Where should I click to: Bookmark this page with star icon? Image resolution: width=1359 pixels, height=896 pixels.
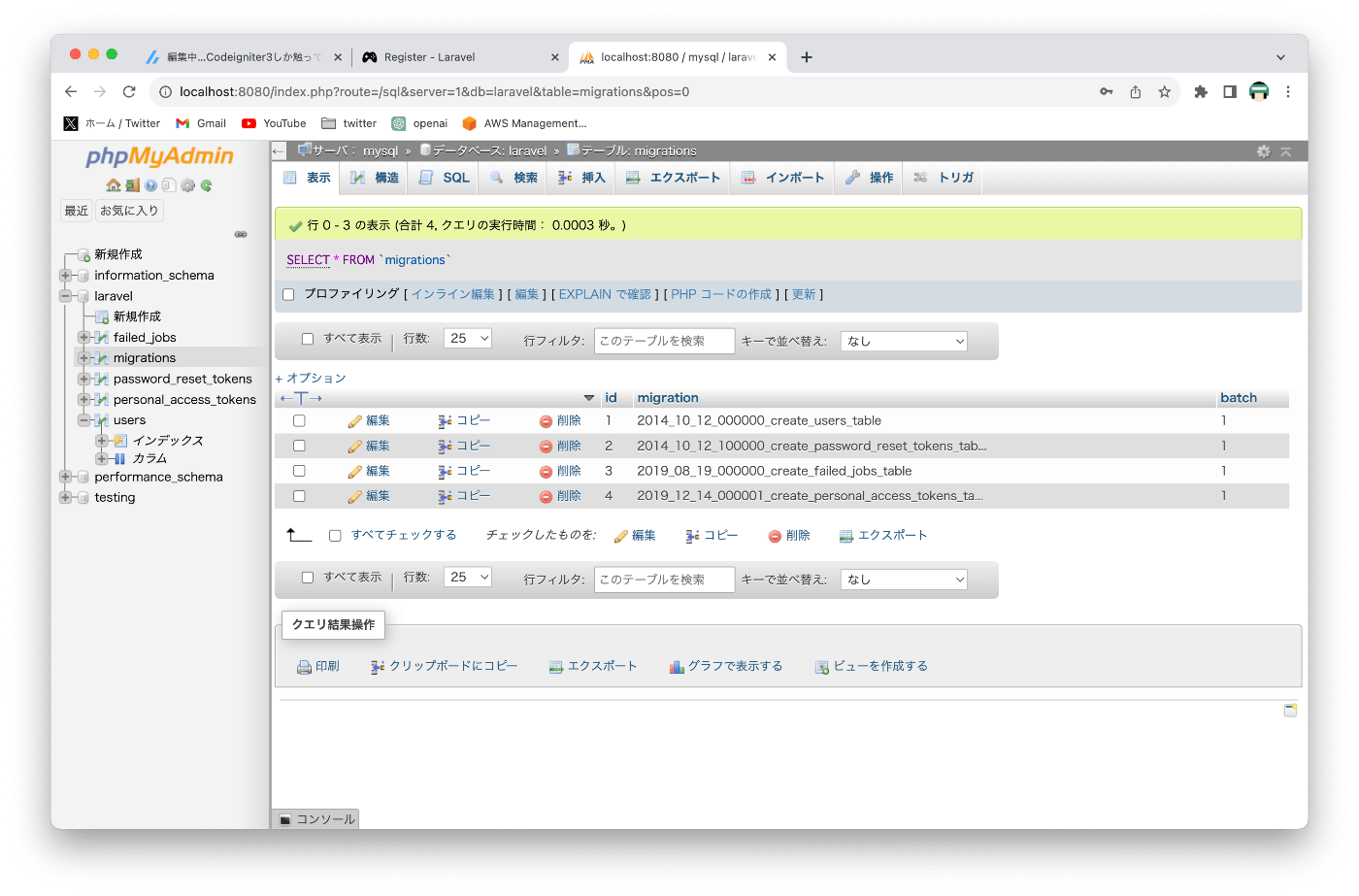tap(1164, 92)
